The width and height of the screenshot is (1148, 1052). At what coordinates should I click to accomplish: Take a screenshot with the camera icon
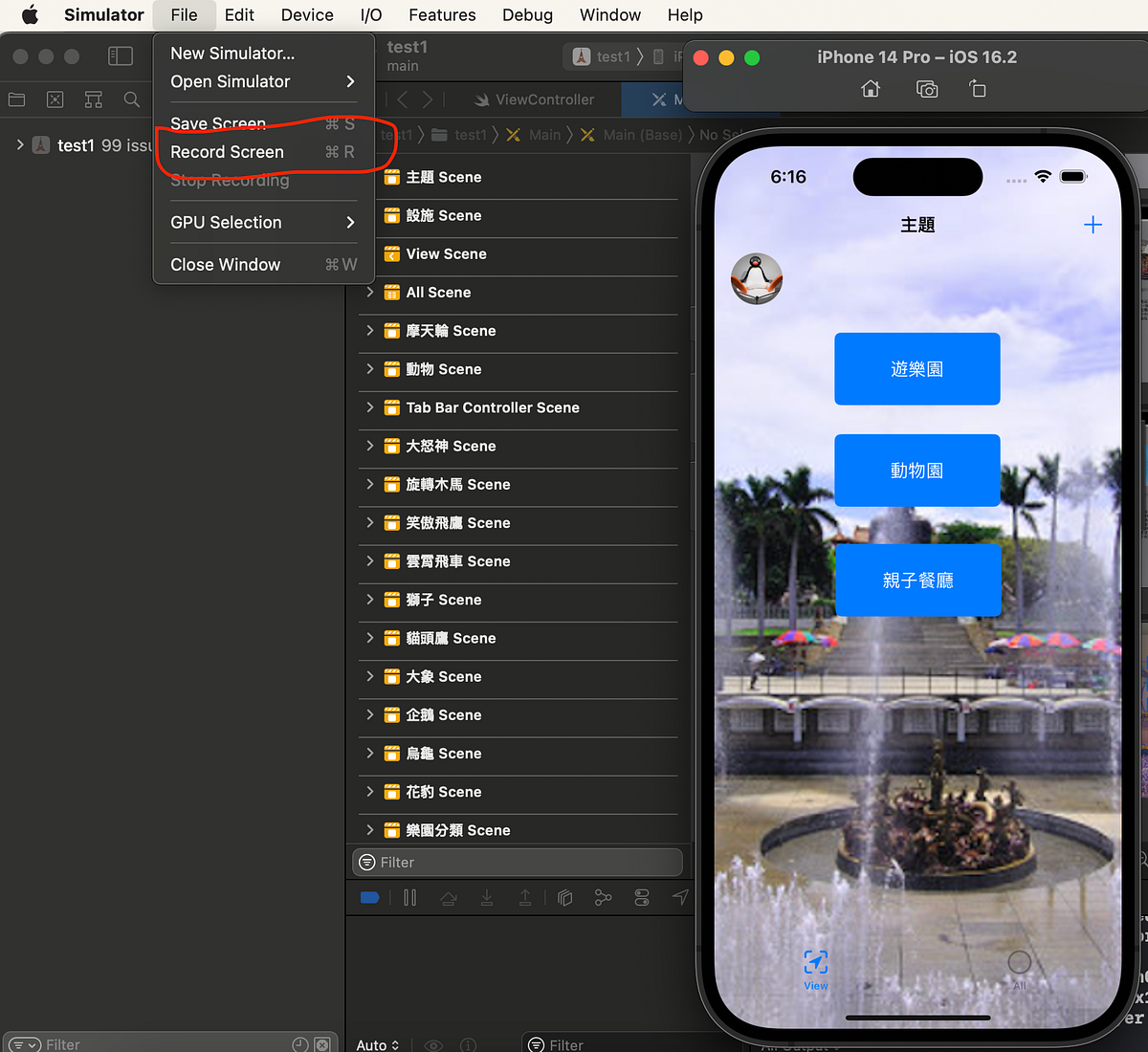click(x=926, y=88)
